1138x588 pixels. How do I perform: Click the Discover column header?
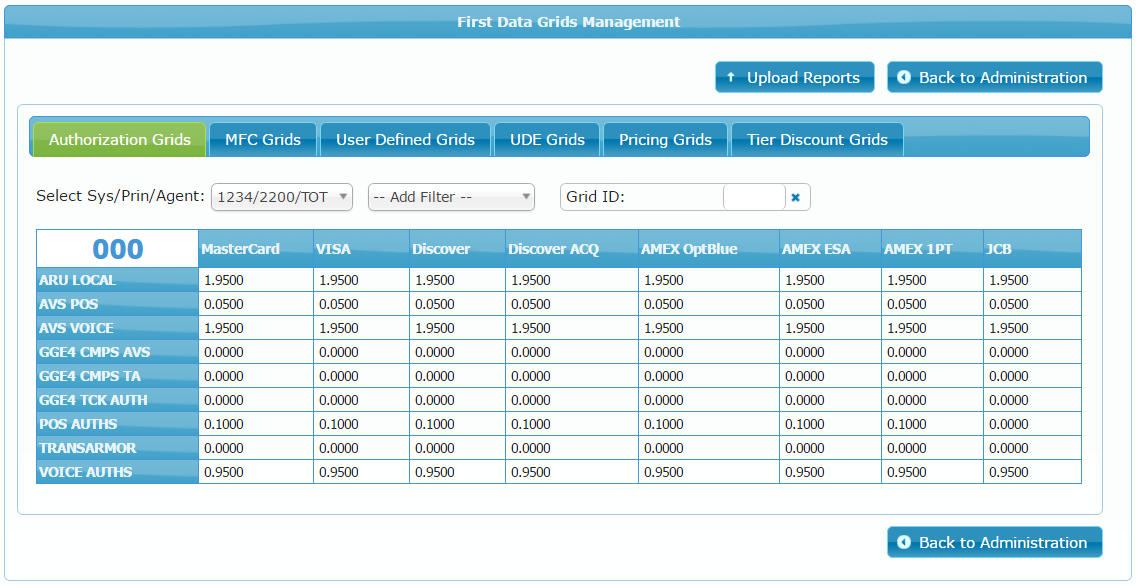[457, 249]
